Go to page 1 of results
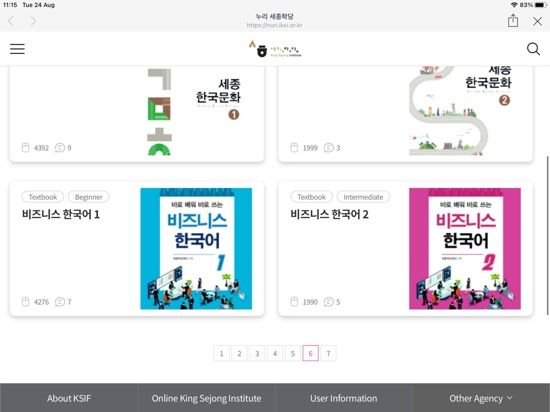The image size is (550, 412). click(x=221, y=353)
